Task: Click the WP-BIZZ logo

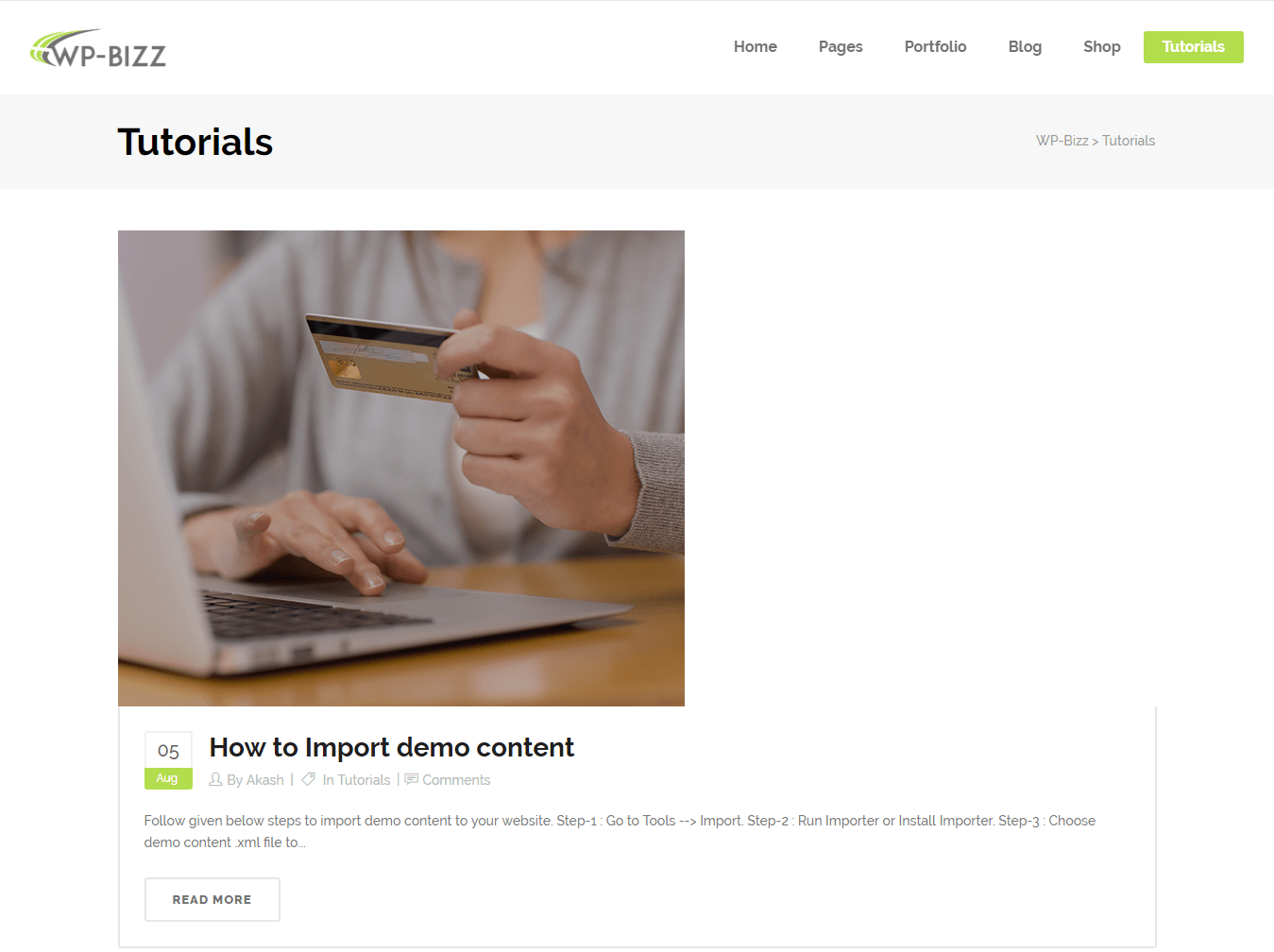Action: pyautogui.click(x=97, y=49)
